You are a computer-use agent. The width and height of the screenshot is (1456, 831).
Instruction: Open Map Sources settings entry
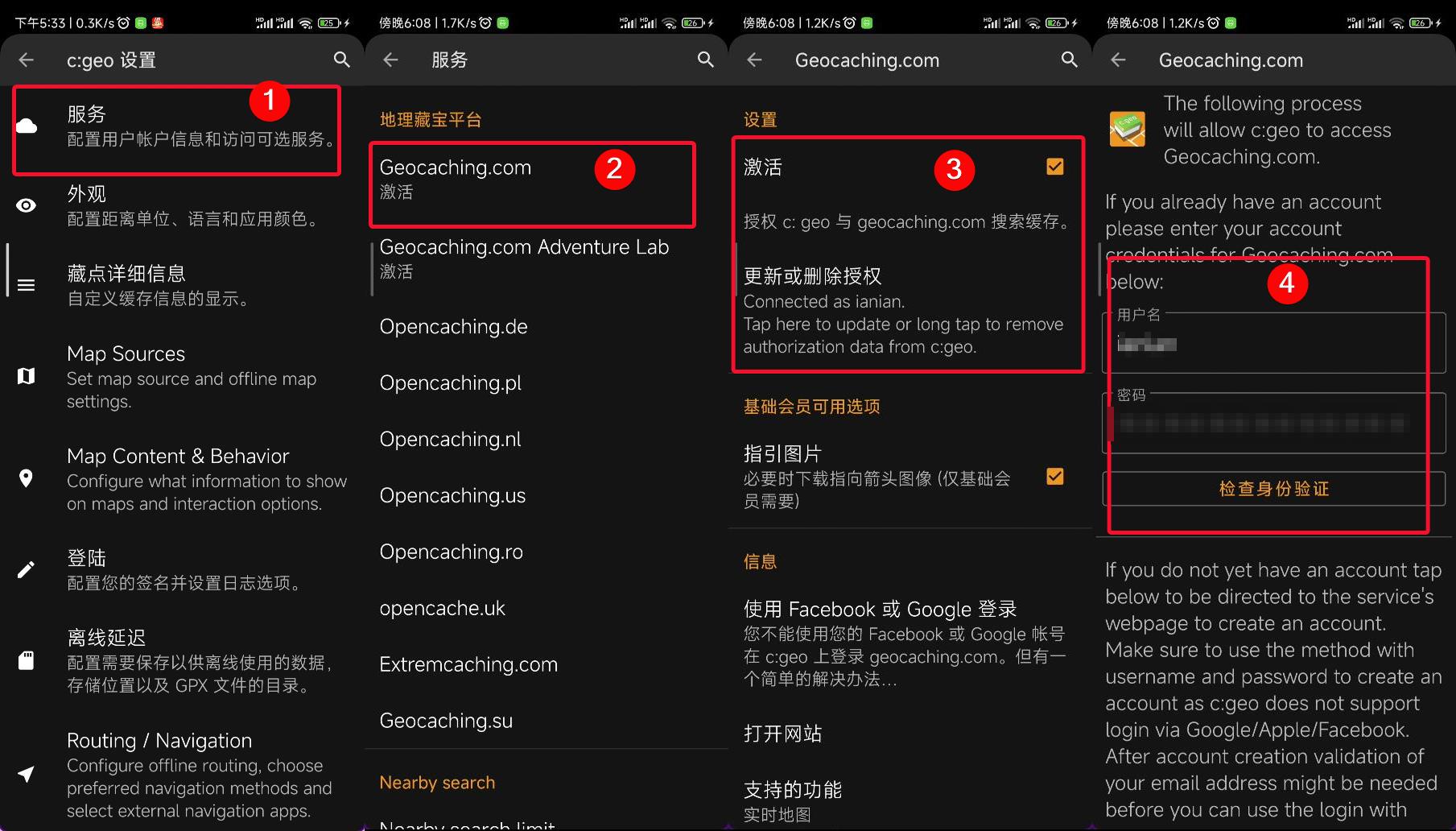coord(182,376)
